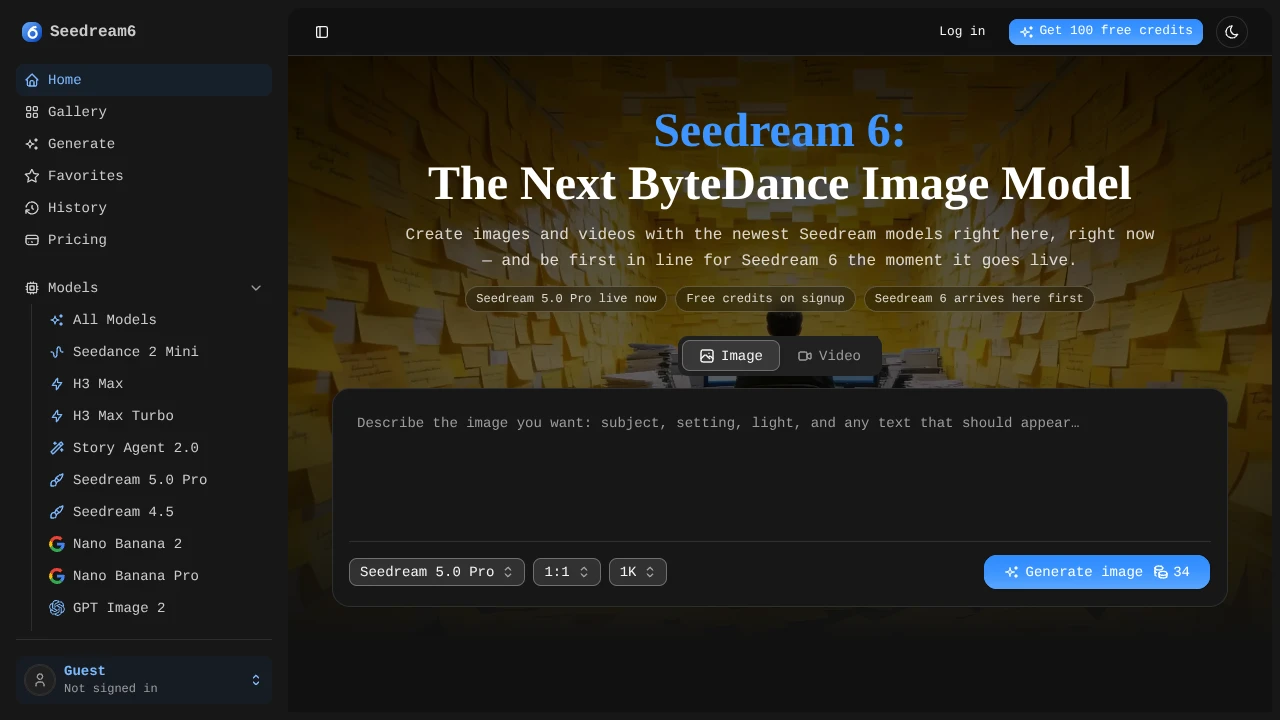Switch to the Image tab

click(x=731, y=356)
